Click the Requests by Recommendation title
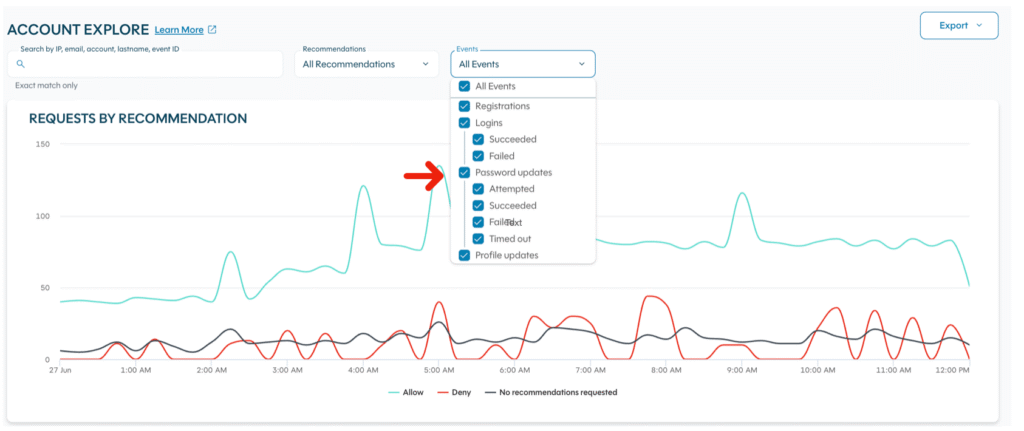The image size is (1024, 431). point(138,118)
